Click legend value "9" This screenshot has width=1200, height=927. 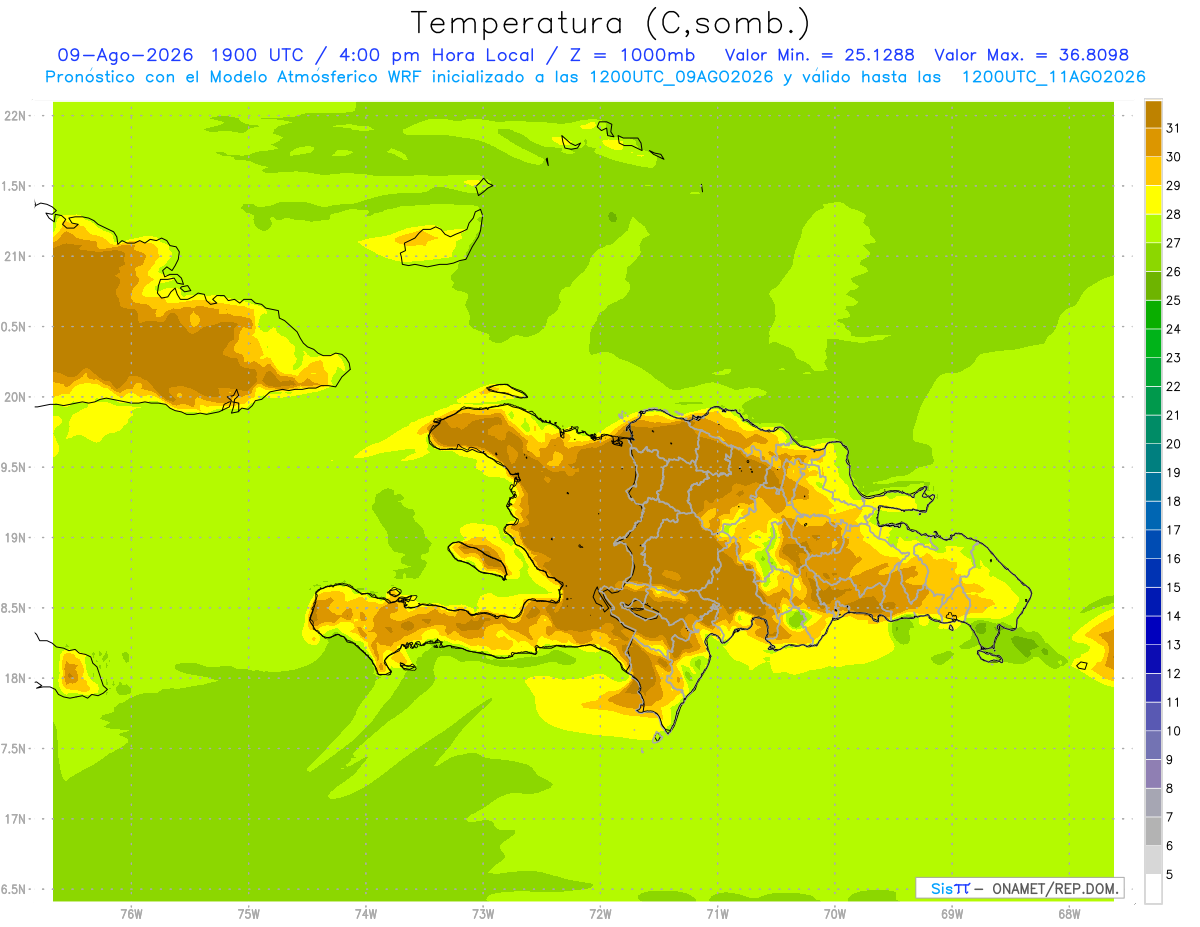(1170, 760)
